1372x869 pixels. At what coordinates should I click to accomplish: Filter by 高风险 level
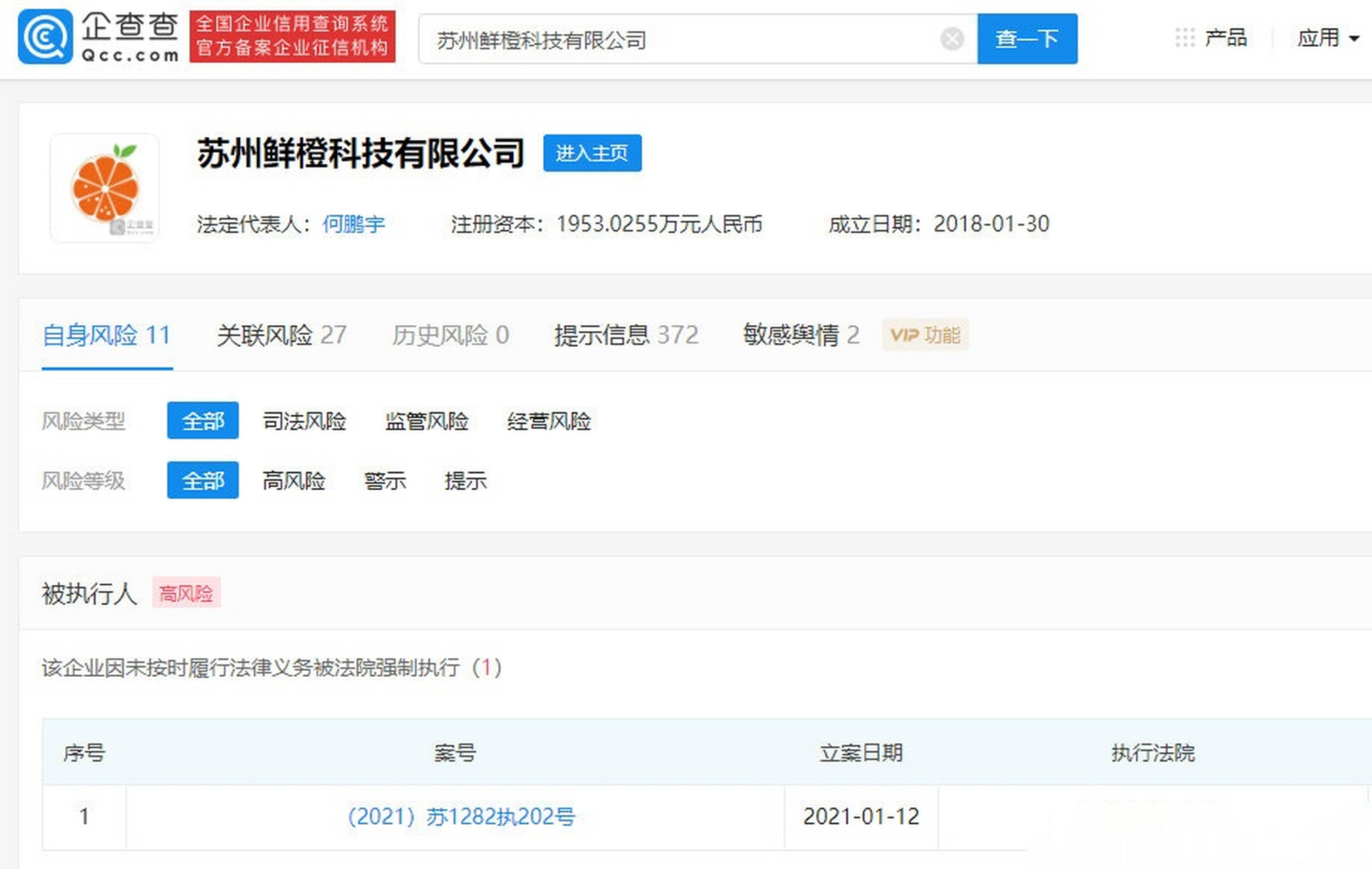pos(294,481)
